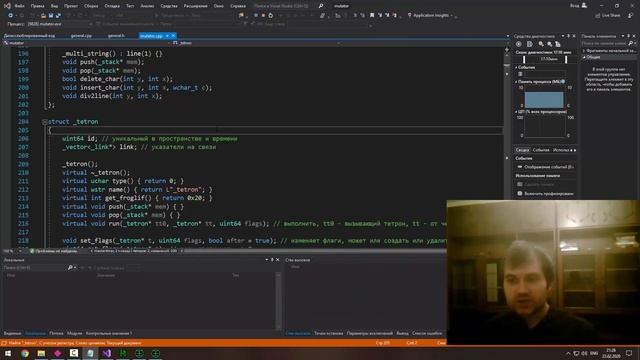The width and height of the screenshot is (640, 360).
Task: Close the diagnostics tools panel
Action: [x=574, y=36]
